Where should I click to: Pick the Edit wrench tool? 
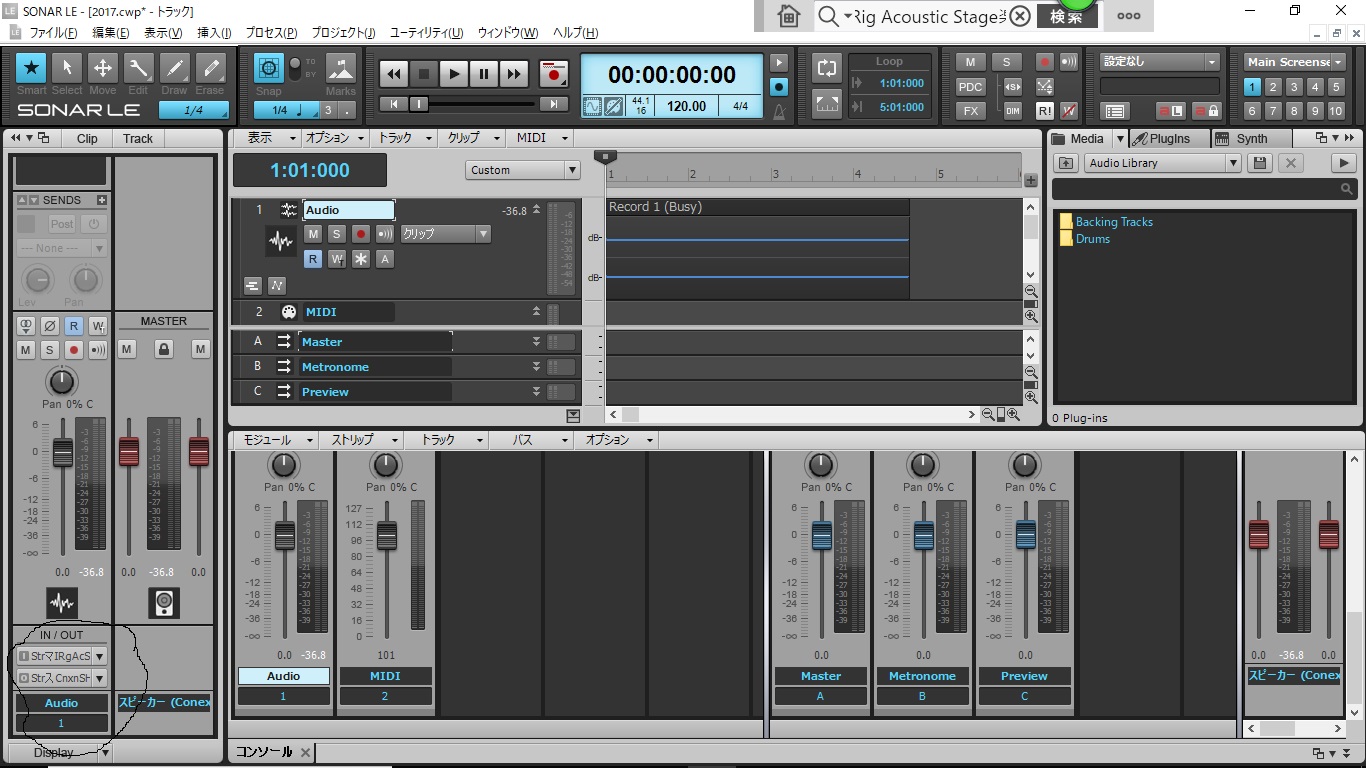(138, 68)
